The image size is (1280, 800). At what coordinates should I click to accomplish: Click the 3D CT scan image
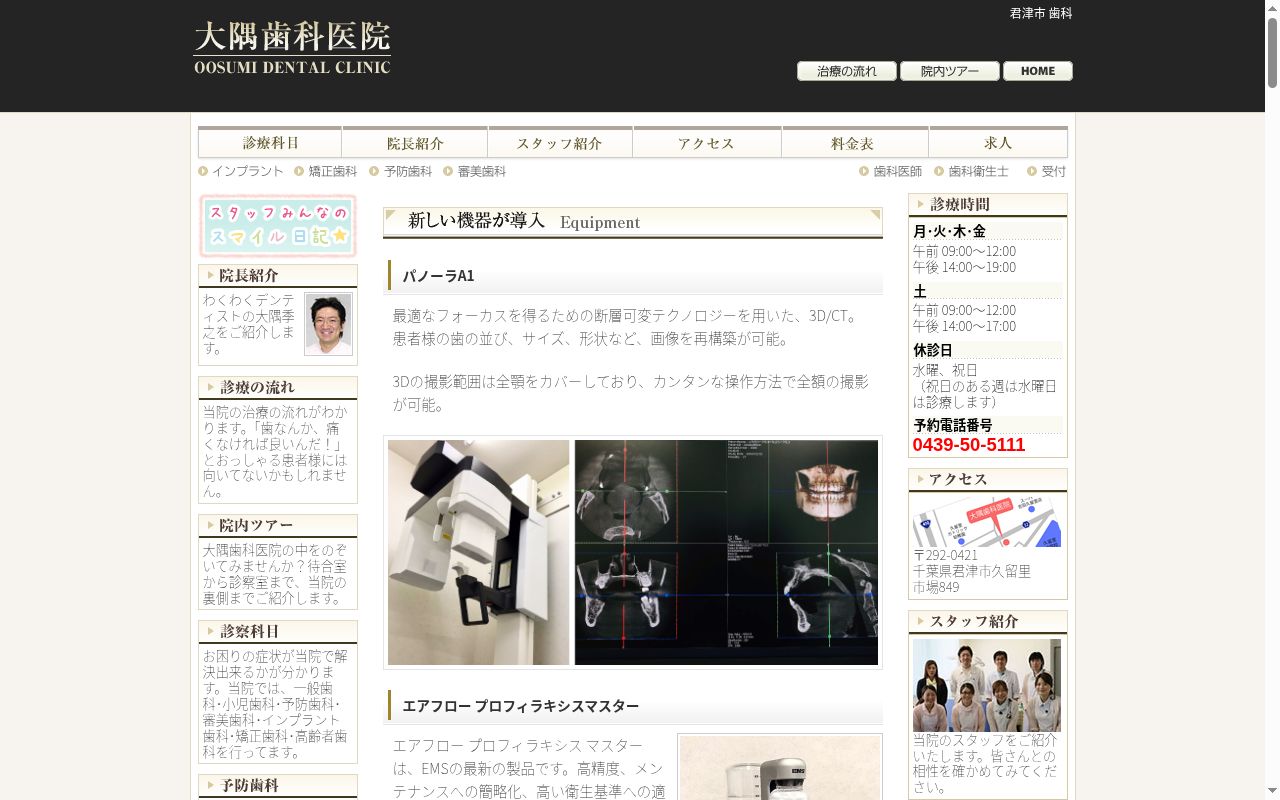click(x=726, y=552)
